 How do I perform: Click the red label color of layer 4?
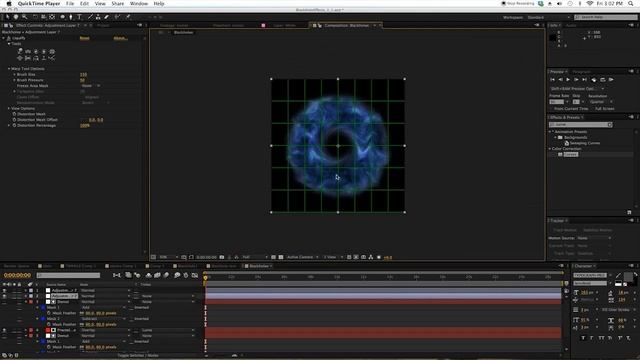coord(31,330)
